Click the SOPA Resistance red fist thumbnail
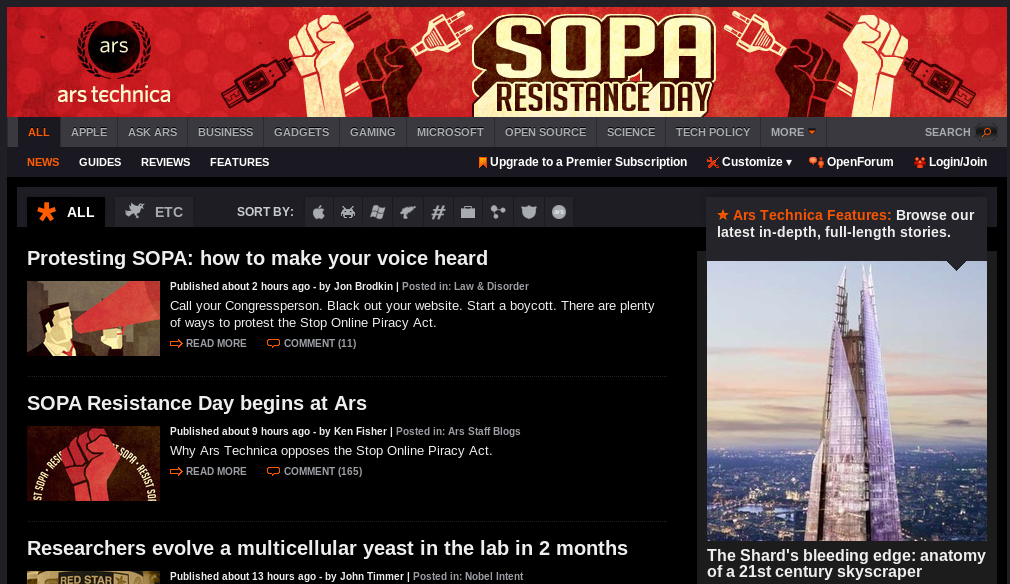1010x584 pixels. click(93, 463)
